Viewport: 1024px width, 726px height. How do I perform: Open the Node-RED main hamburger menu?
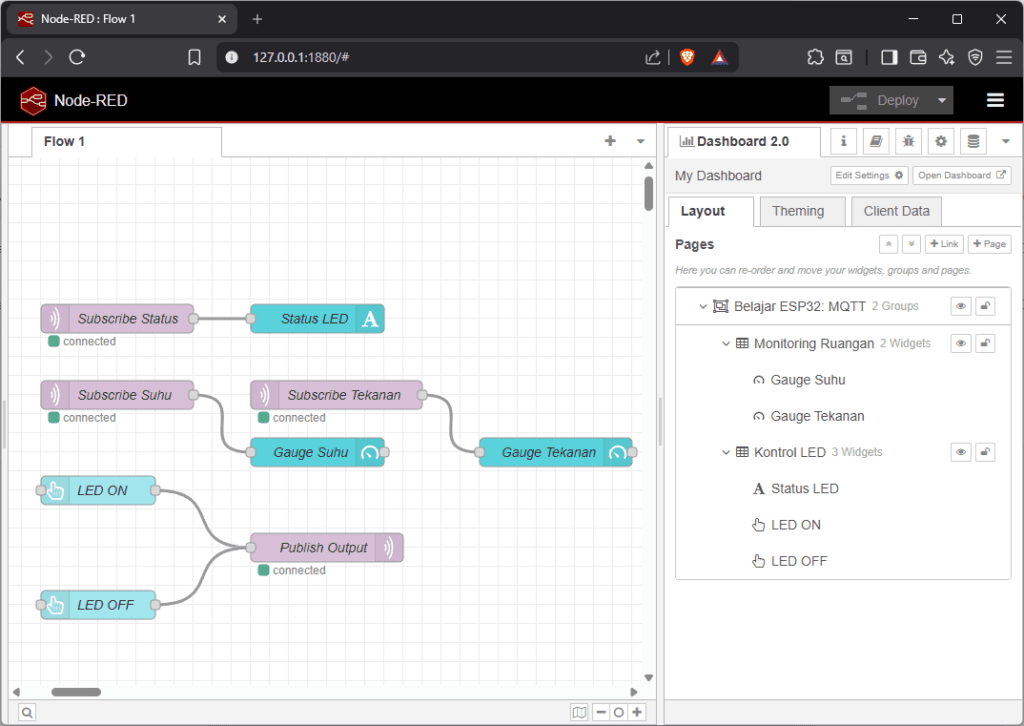[995, 100]
